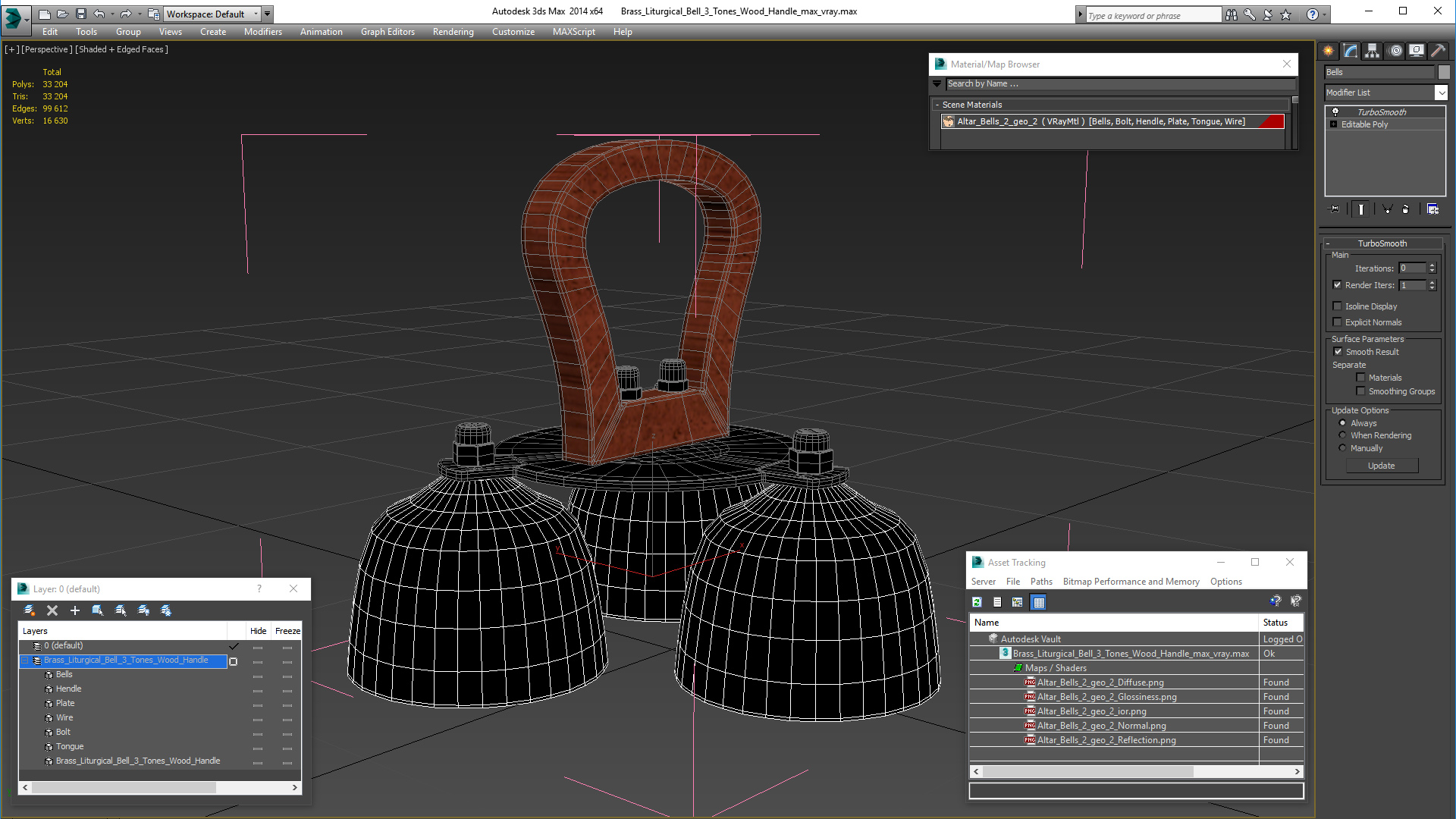
Task: Click Hide/Unhide All Layers icon
Action: pos(143,610)
